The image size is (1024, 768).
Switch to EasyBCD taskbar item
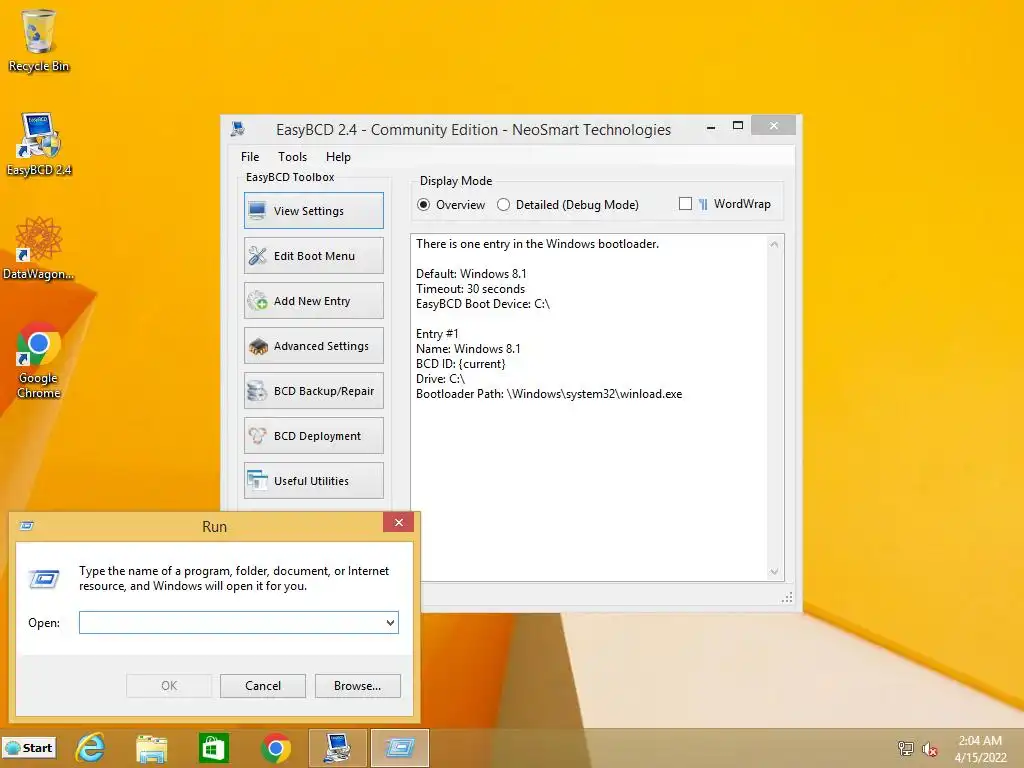pyautogui.click(x=337, y=748)
